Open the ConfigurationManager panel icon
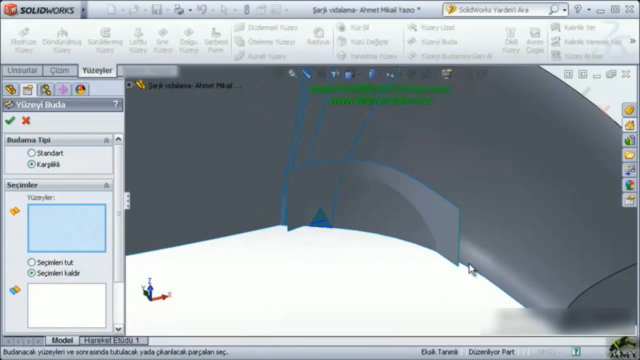Screen dimensions: 640x360 45,89
